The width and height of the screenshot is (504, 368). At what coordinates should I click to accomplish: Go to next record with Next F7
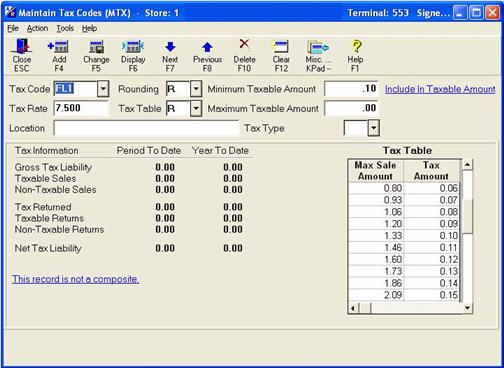click(x=170, y=55)
